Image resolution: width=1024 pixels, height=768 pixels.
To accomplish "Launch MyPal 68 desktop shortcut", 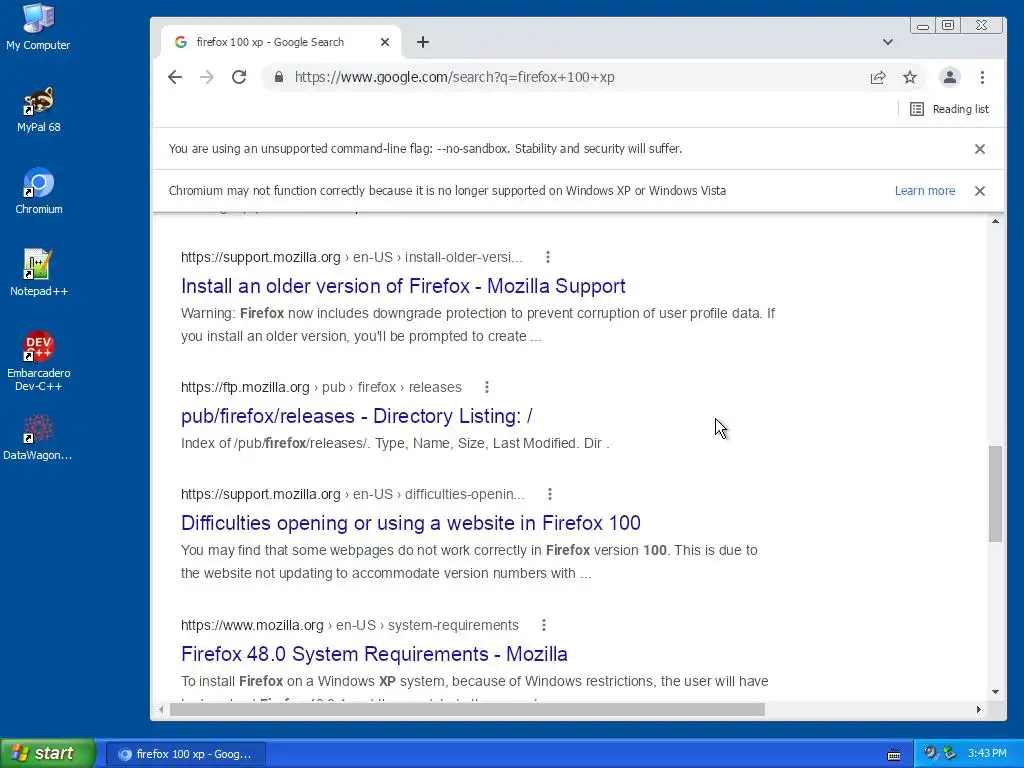I will click(38, 110).
